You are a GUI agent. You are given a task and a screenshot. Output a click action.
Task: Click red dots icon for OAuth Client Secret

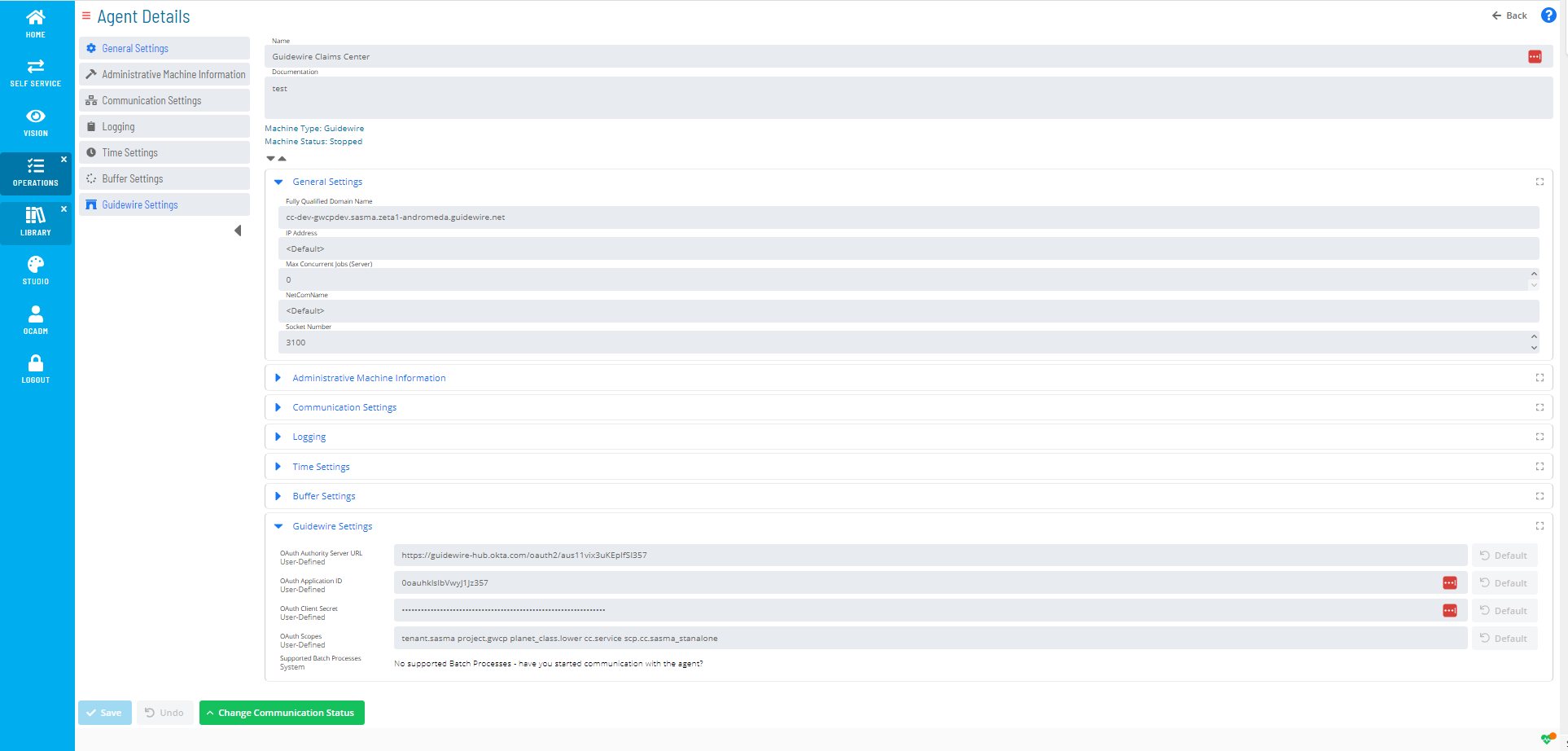(1450, 610)
